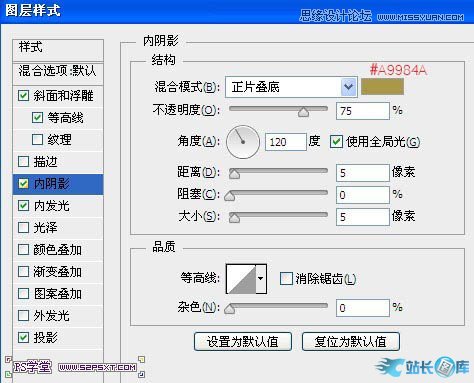
Task: Select the 渐变叠加 style row
Action: (x=58, y=272)
